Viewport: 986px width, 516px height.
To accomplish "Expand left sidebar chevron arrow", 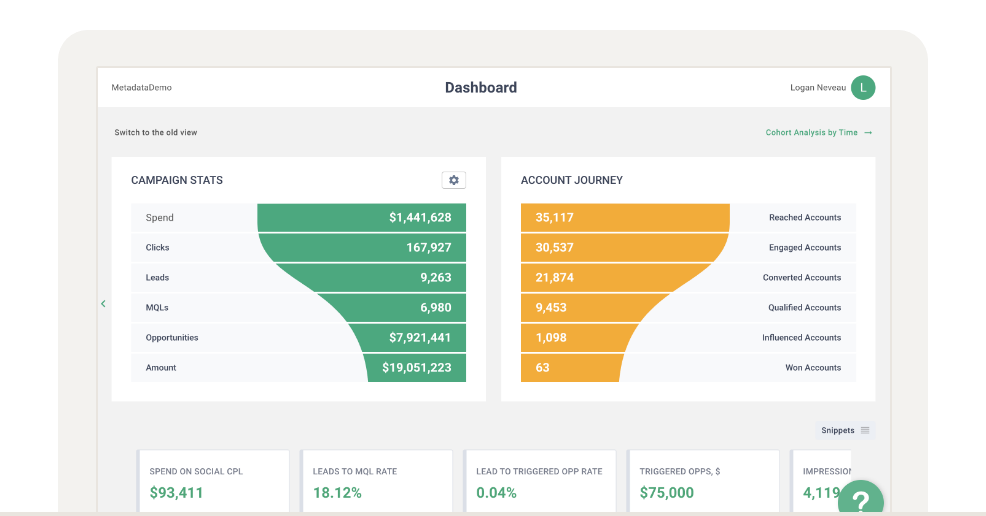I will tap(103, 304).
